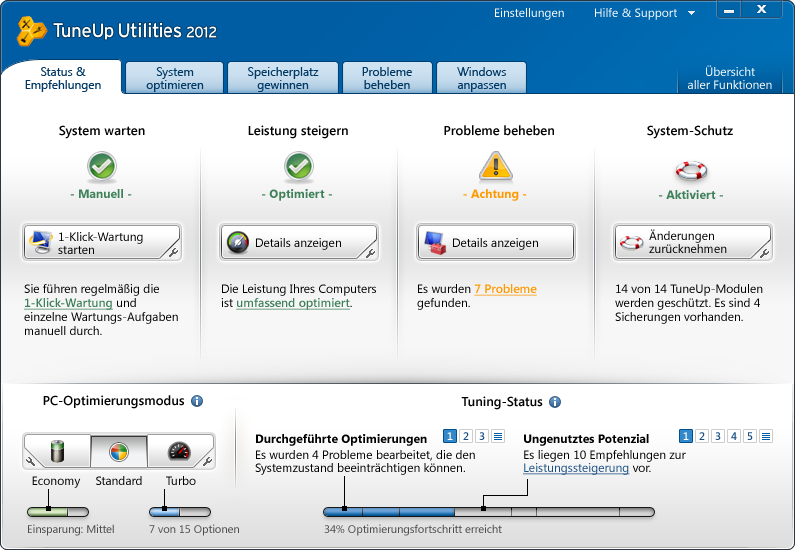This screenshot has height=550, width=795.
Task: Open the umfassend optimiert link
Action: point(293,303)
